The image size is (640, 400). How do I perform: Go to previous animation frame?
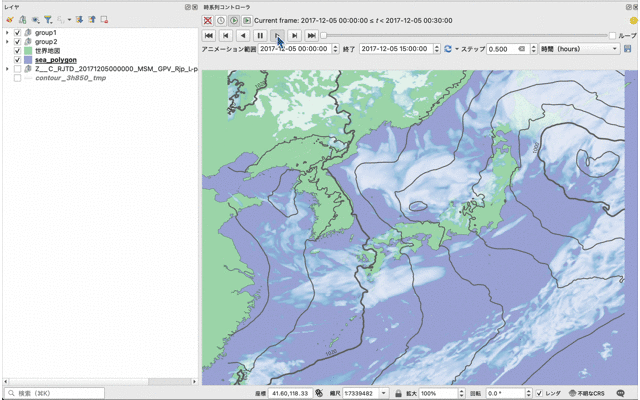pyautogui.click(x=226, y=36)
